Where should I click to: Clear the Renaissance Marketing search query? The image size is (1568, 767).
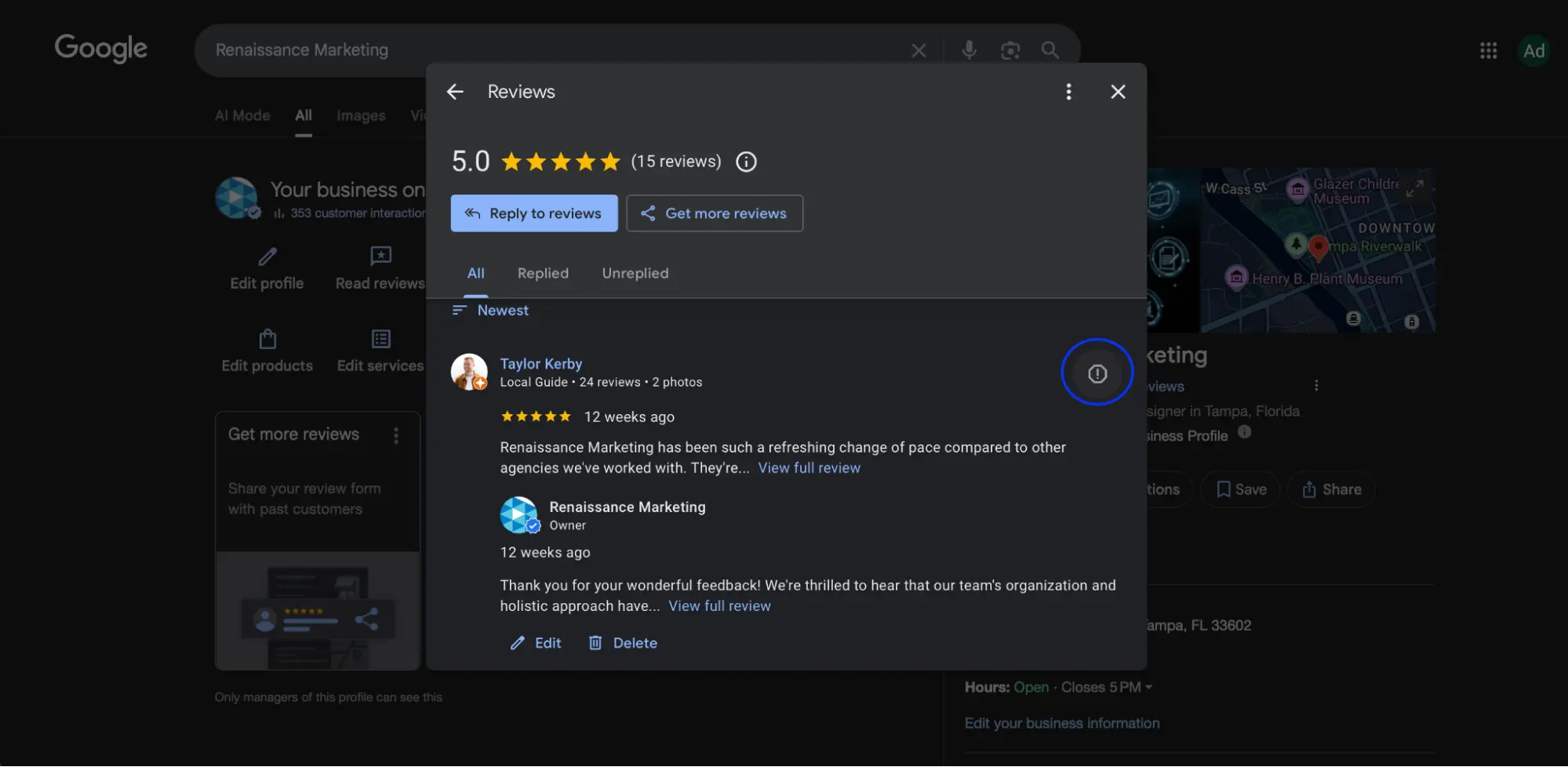(x=919, y=49)
